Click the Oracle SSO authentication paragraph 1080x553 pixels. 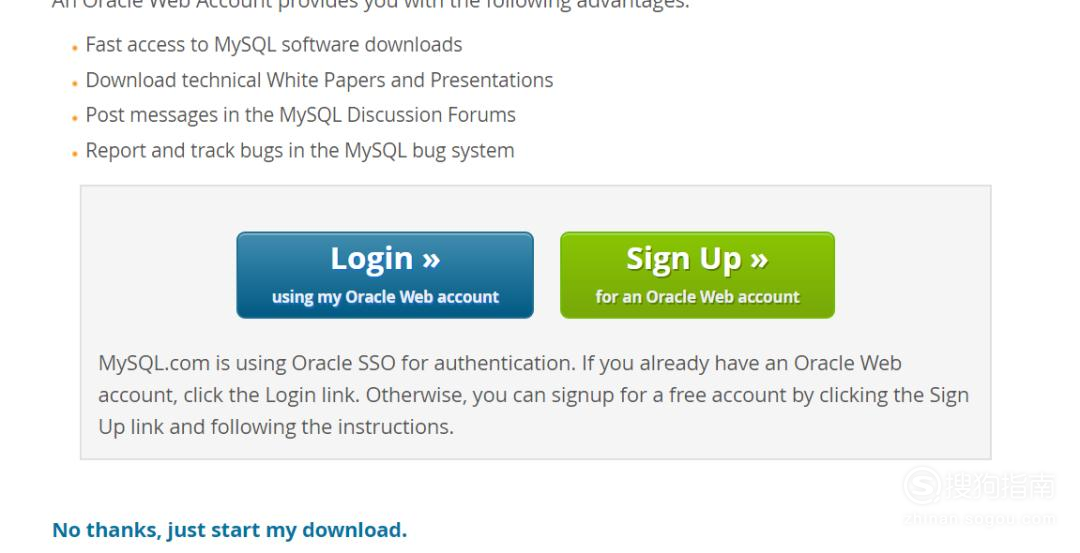[534, 395]
